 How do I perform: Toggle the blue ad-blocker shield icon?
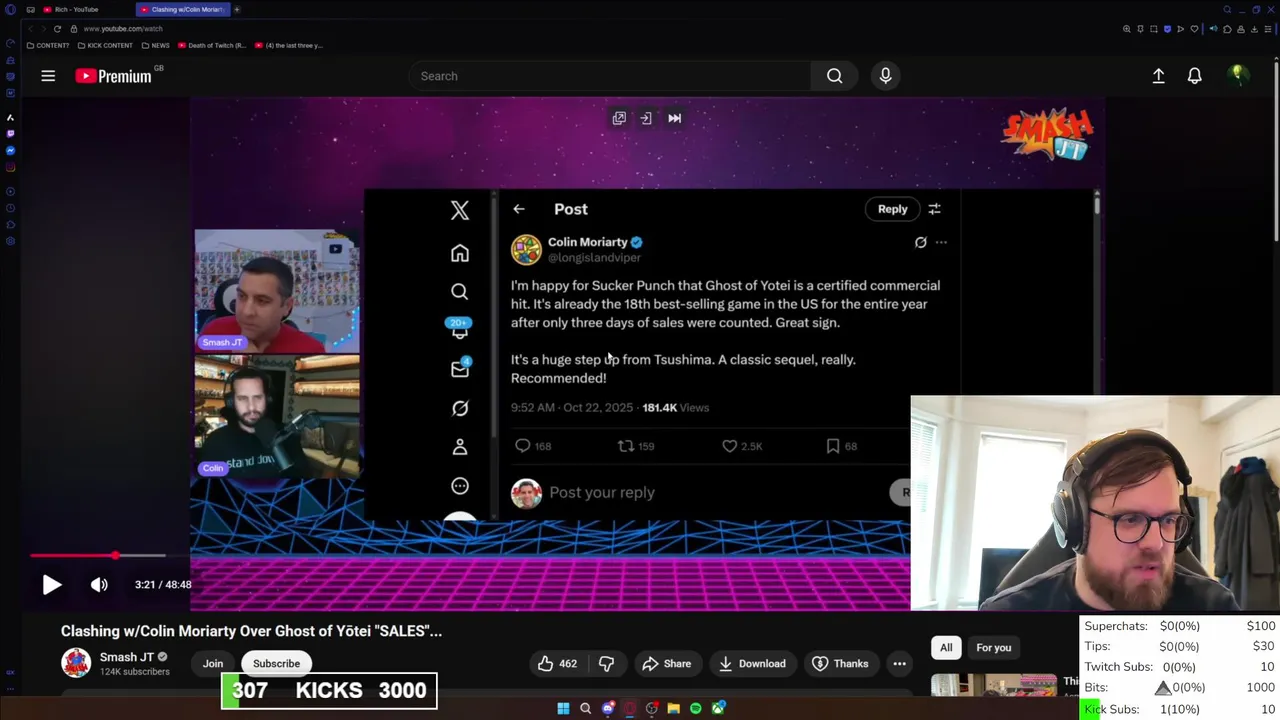(1167, 29)
